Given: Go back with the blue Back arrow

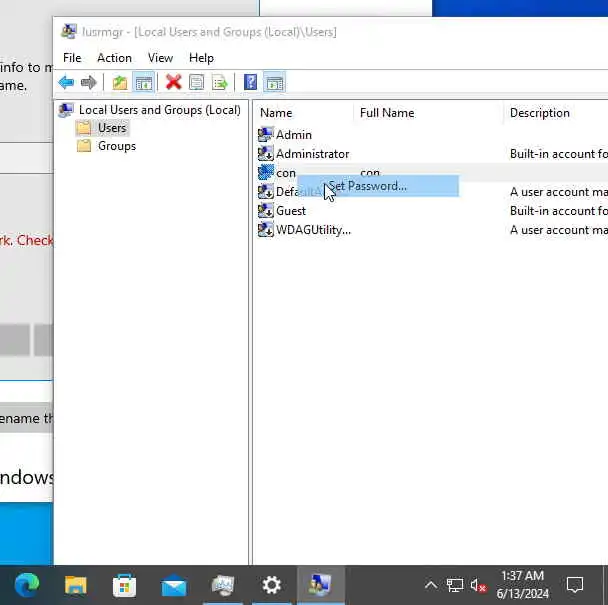Looking at the screenshot, I should click(x=66, y=83).
